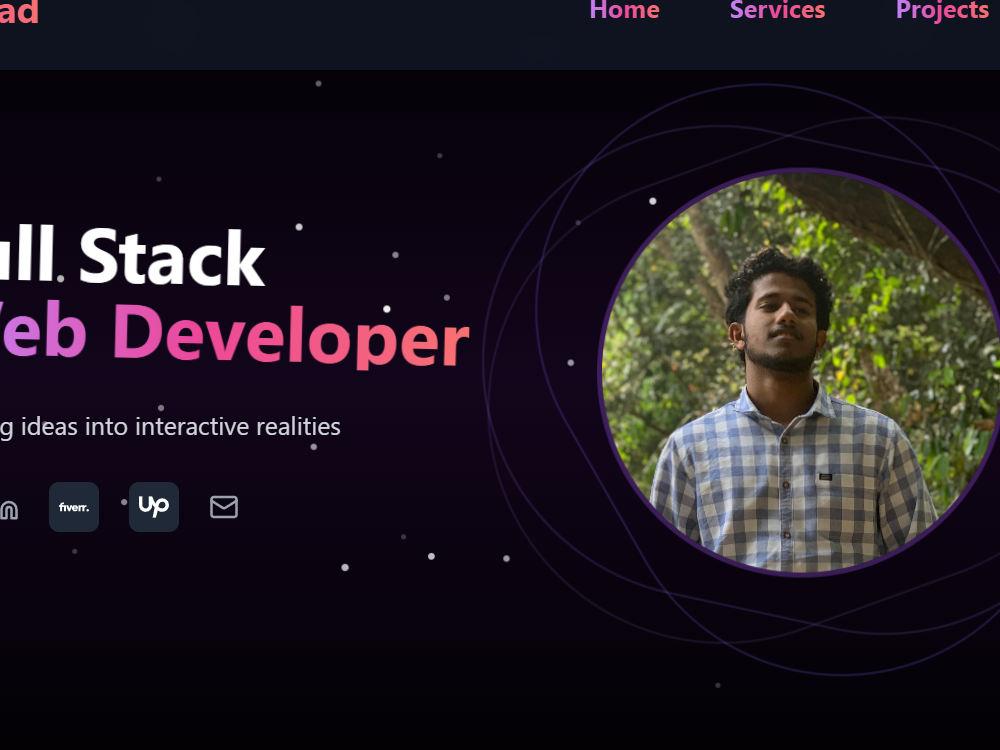Click the 'ideas into interactive realities' tagline
The image size is (1000, 750).
(x=180, y=427)
